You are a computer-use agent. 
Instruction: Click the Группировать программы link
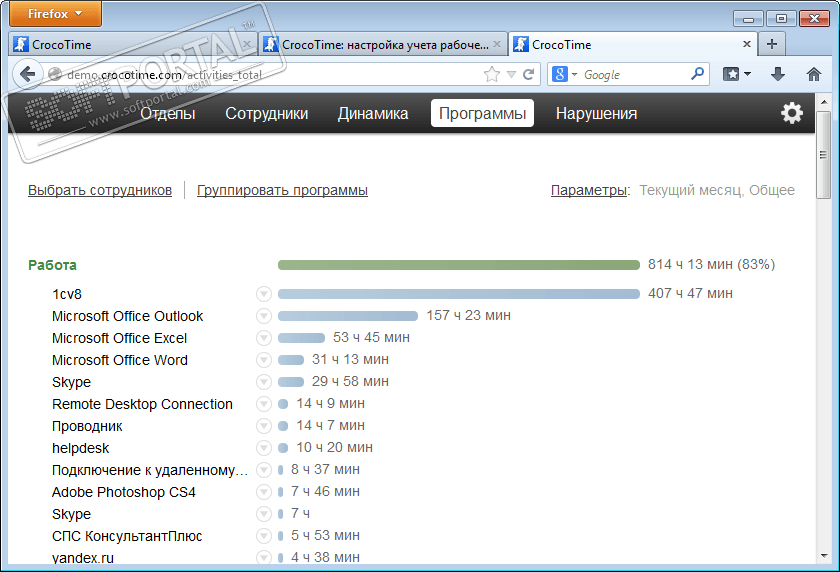tap(282, 190)
